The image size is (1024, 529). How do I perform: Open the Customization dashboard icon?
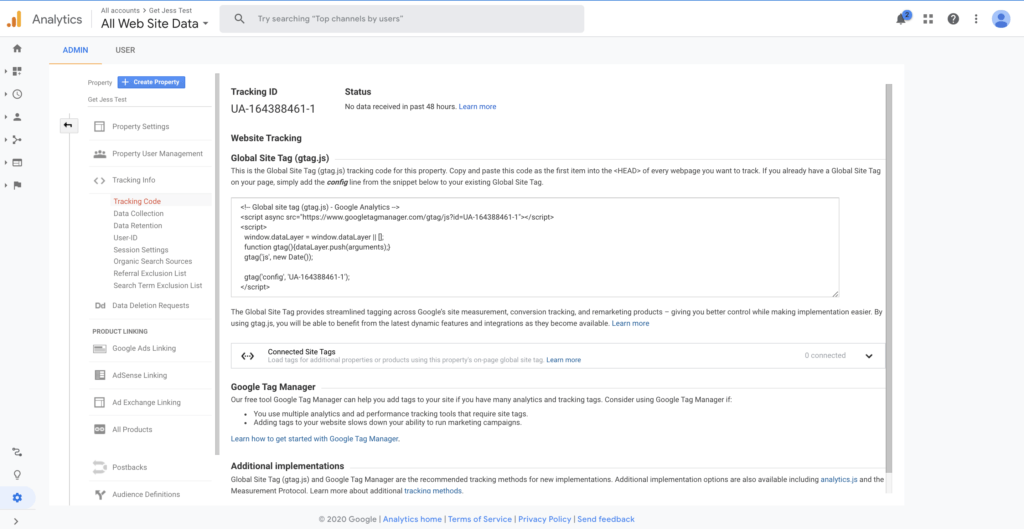point(17,71)
